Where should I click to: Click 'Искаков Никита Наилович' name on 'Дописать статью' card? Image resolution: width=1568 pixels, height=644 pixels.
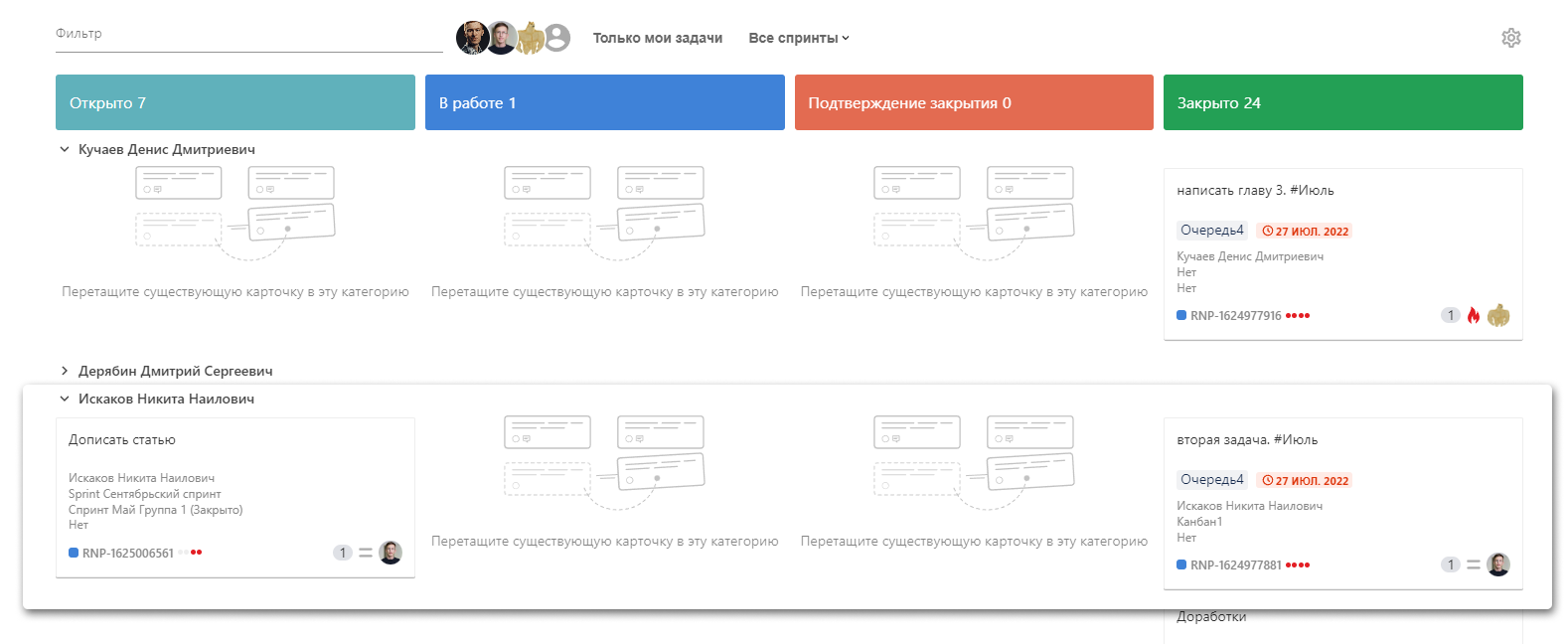[x=141, y=478]
